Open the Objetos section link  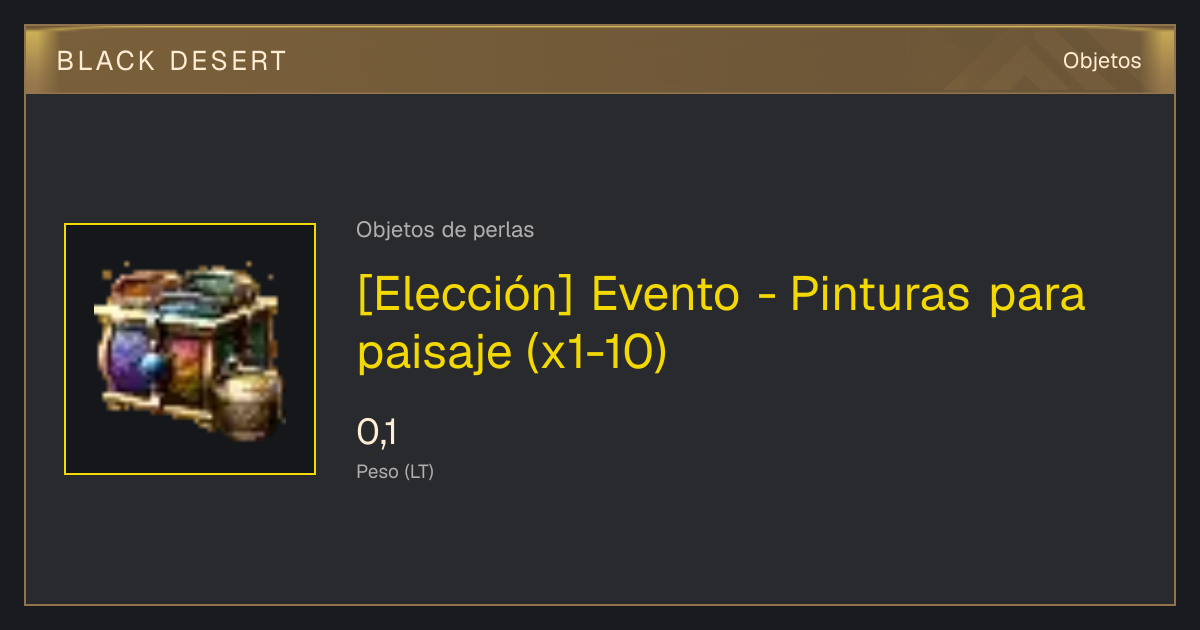point(1102,61)
